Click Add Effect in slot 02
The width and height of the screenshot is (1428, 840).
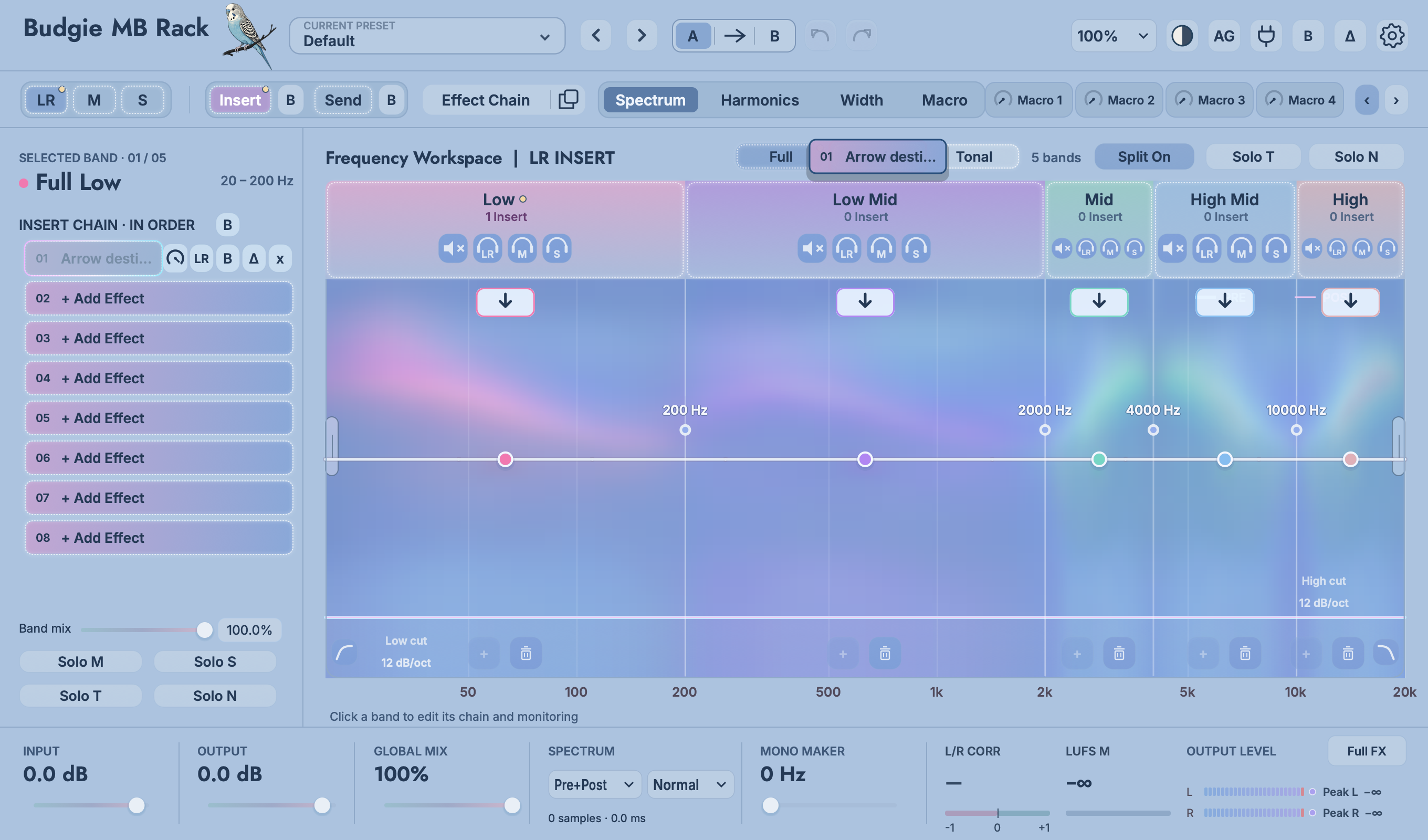point(159,298)
